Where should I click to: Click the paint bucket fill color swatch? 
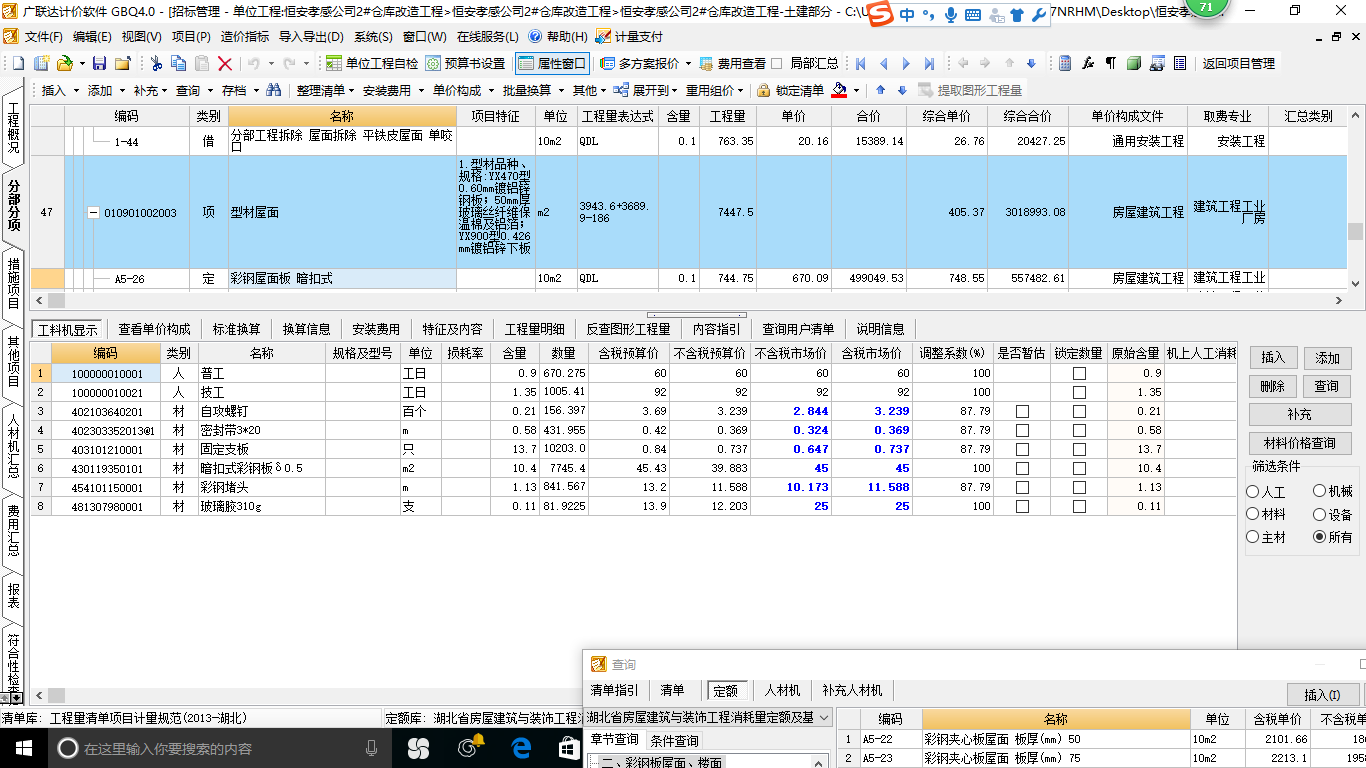(840, 90)
